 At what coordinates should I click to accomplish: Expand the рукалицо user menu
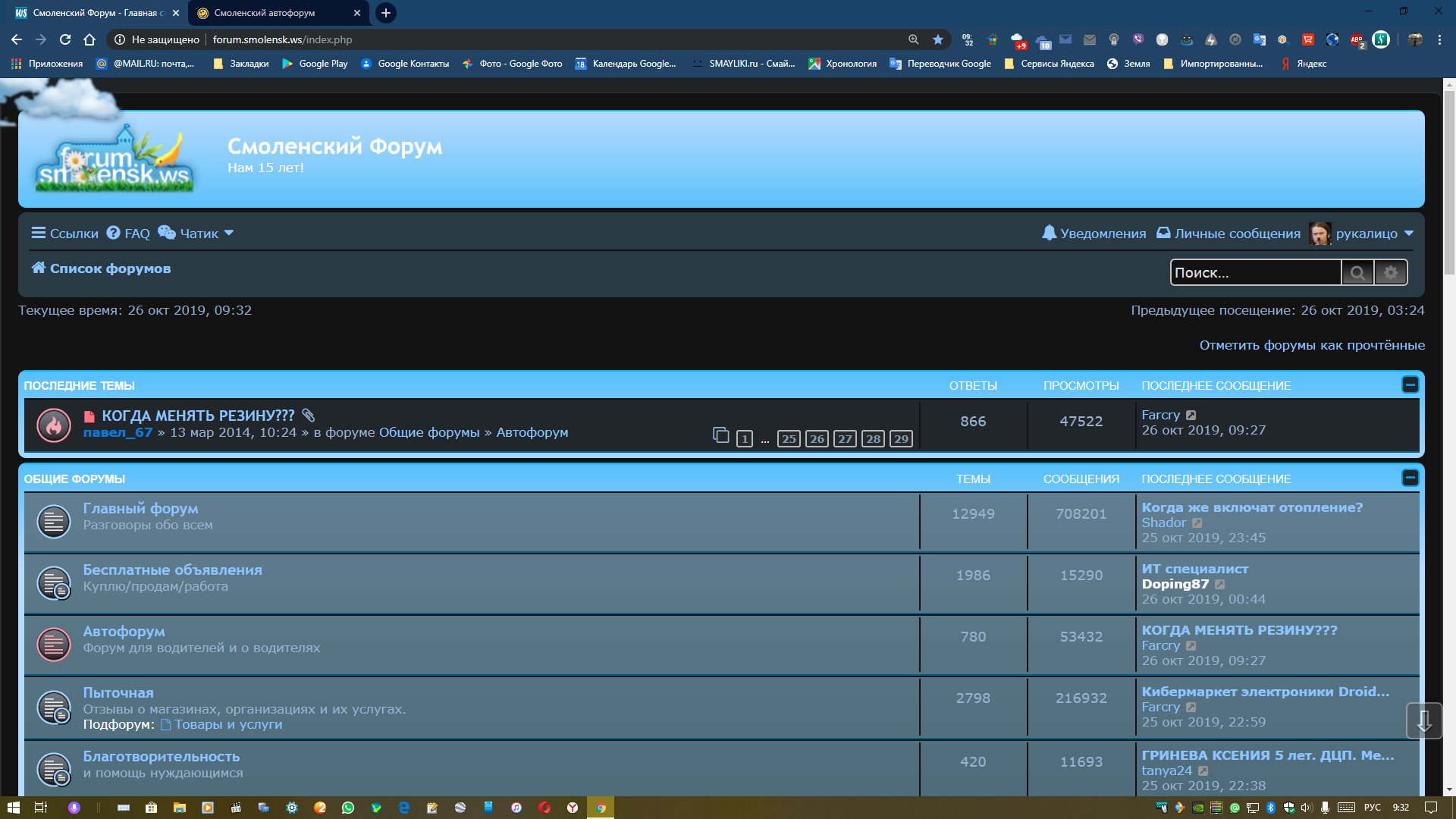(1374, 234)
